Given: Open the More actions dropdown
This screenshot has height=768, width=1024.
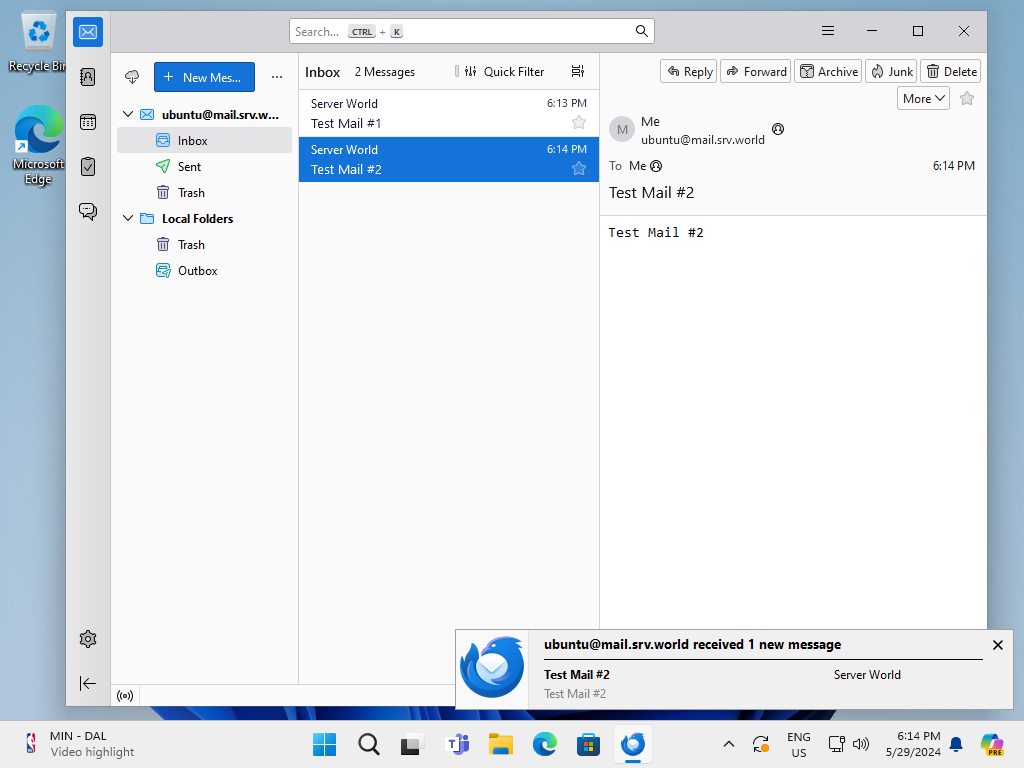Looking at the screenshot, I should click(x=922, y=99).
